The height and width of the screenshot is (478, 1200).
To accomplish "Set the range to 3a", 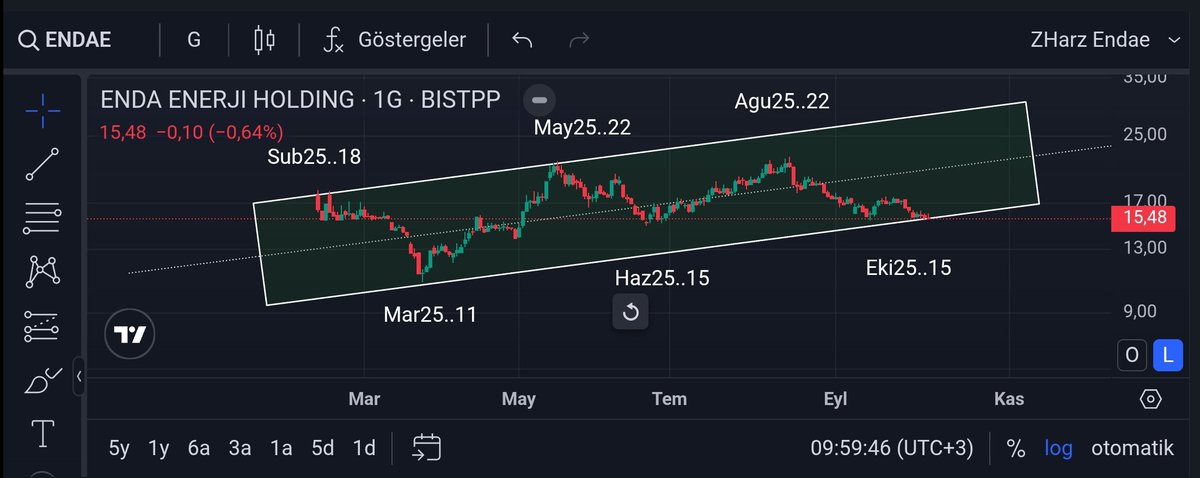I will pos(240,448).
